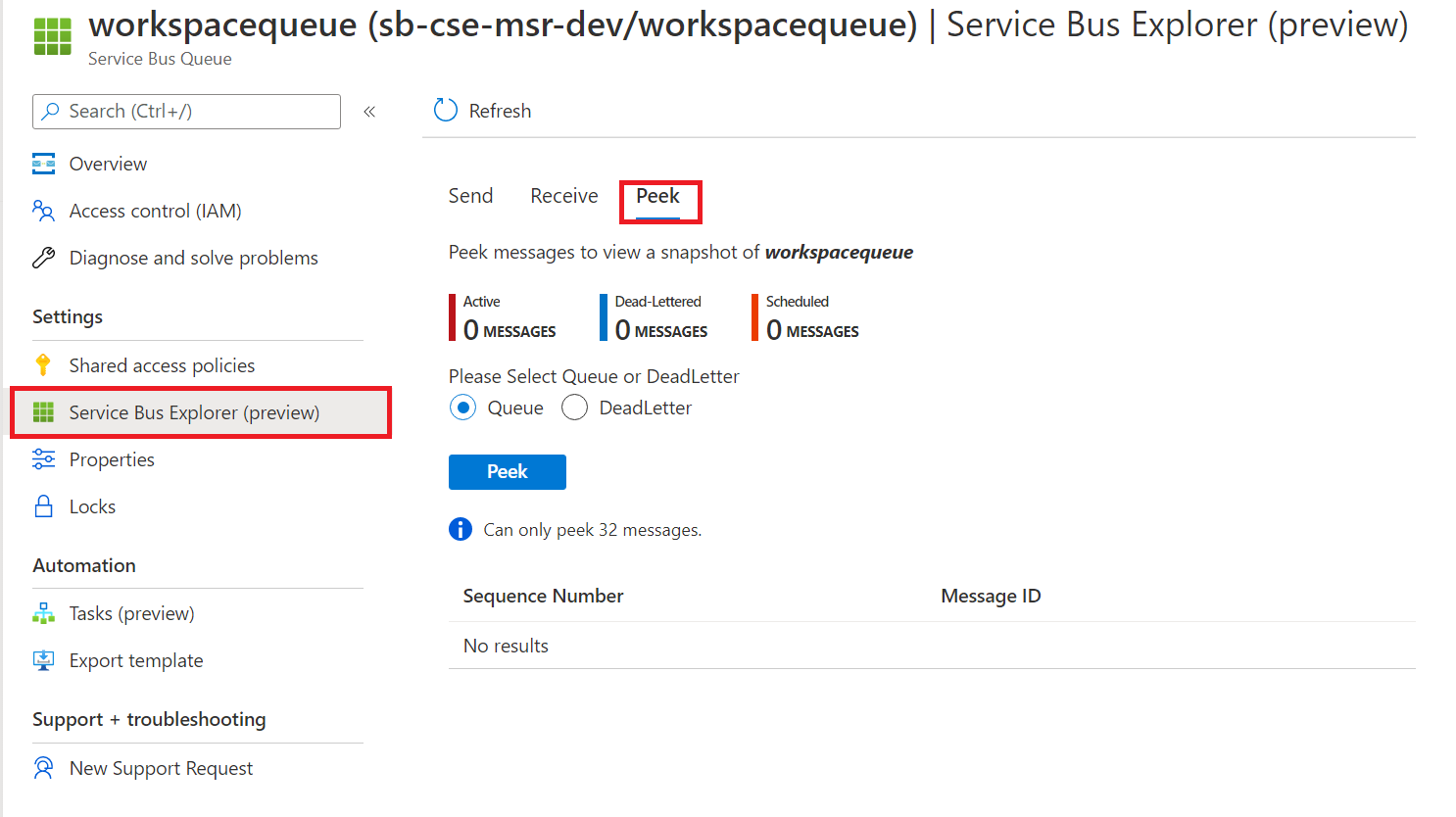The width and height of the screenshot is (1456, 817).
Task: Collapse the sidebar with the double chevron
Action: [x=369, y=111]
